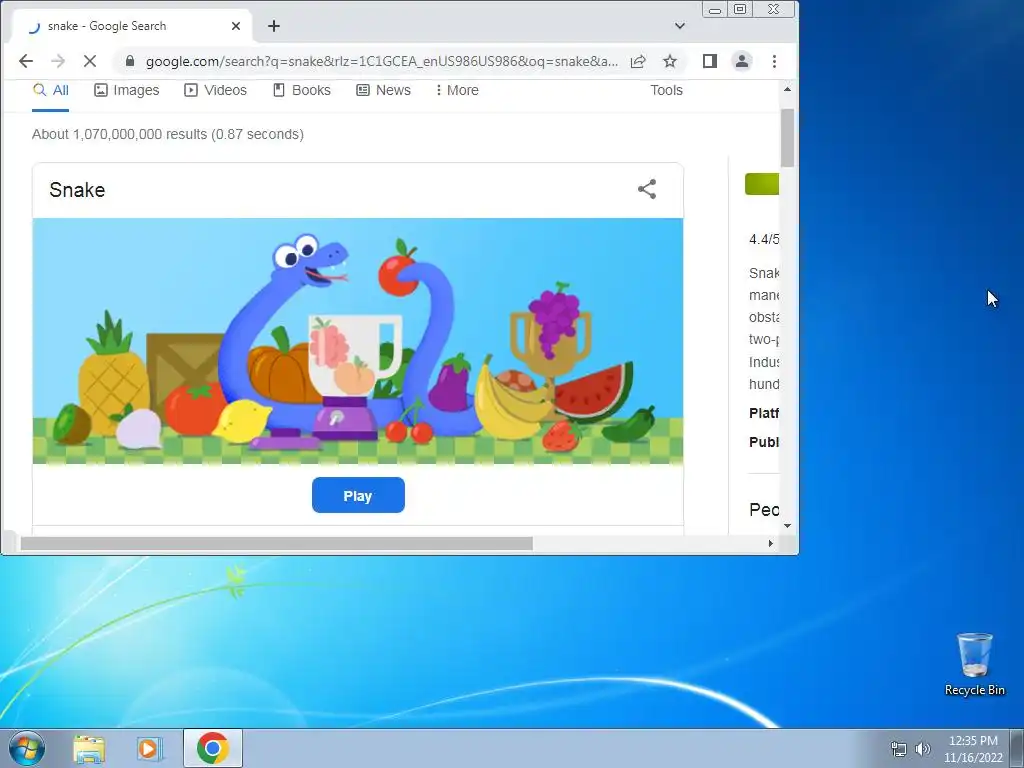Open the tab search dropdown

[680, 26]
